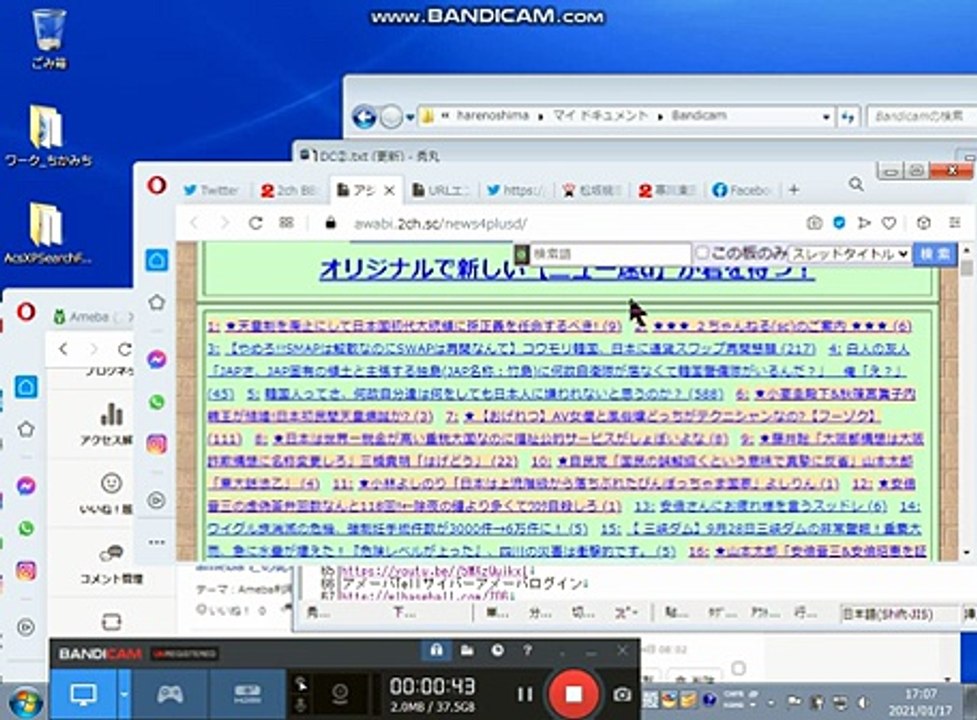Toggle Bandicam microphone icon
The width and height of the screenshot is (977, 720).
click(x=301, y=705)
